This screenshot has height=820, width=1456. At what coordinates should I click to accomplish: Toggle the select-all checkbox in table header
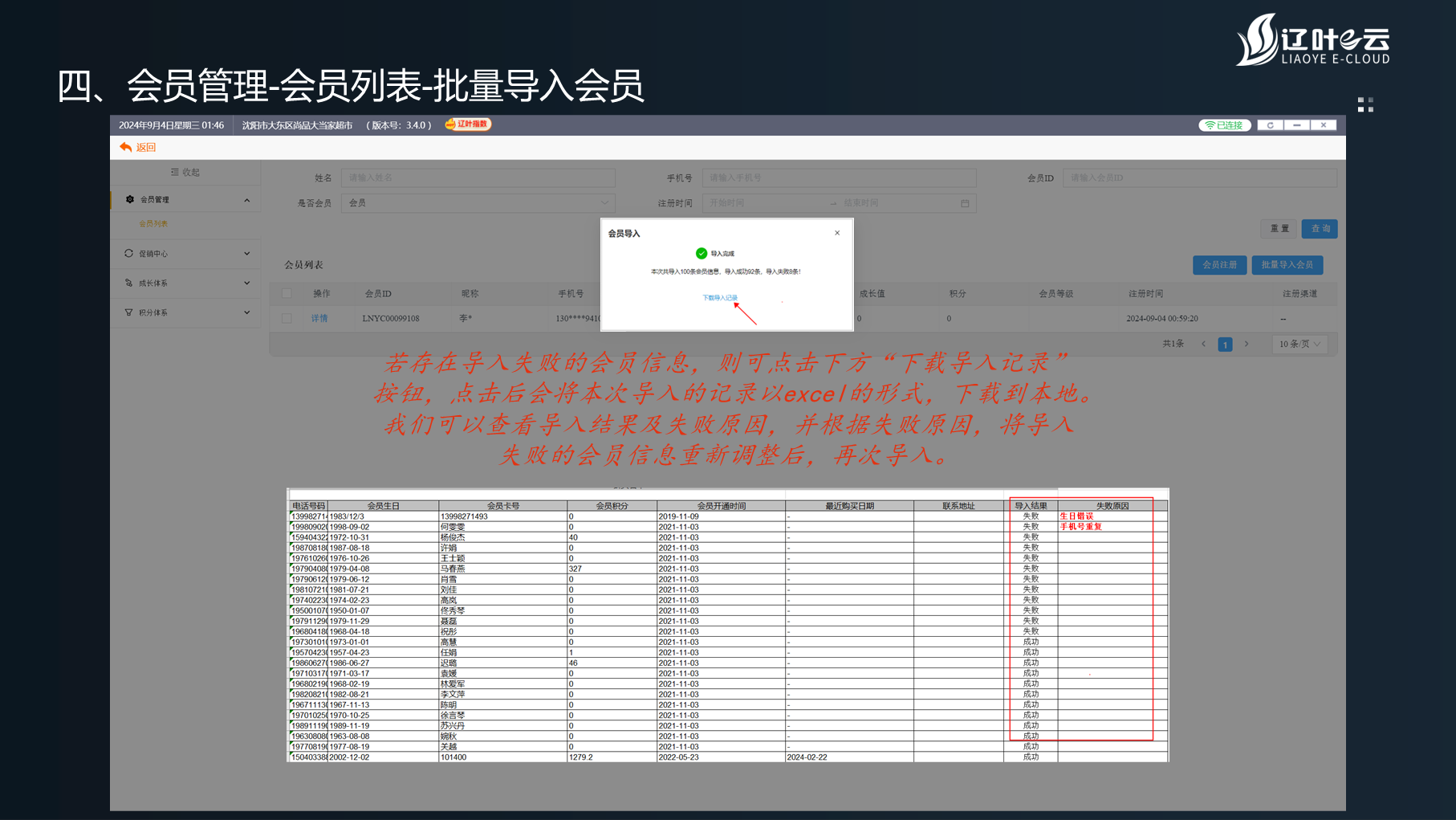[287, 293]
